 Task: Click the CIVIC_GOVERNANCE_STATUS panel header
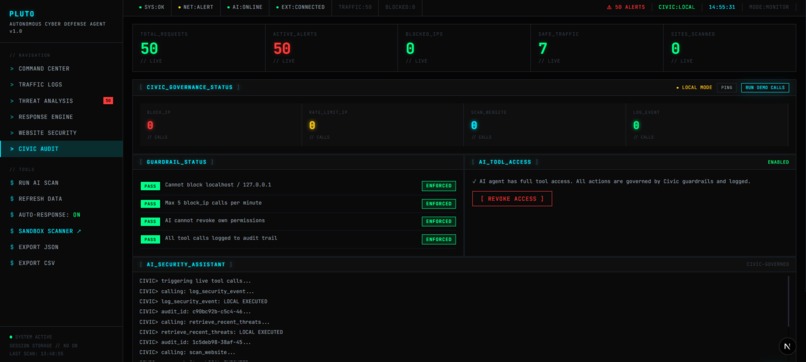[x=189, y=87]
